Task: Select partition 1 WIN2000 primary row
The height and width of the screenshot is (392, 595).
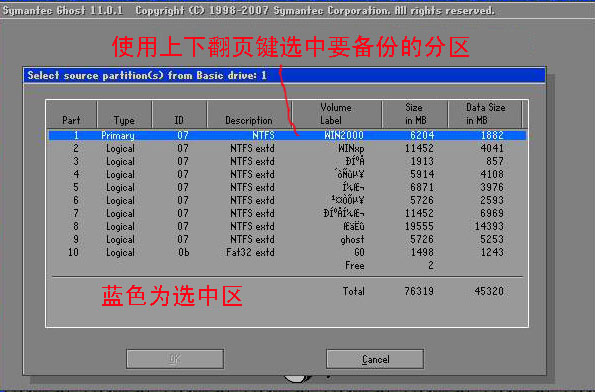Action: click(x=287, y=135)
